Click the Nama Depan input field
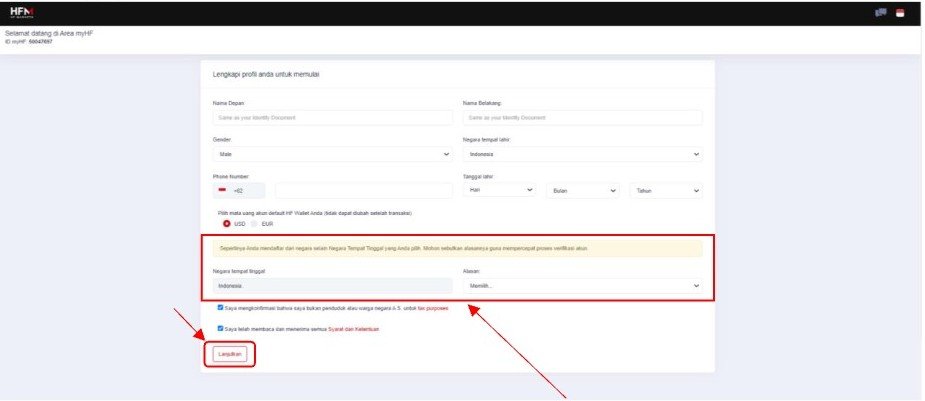Screen dimensions: 925x401 point(332,118)
